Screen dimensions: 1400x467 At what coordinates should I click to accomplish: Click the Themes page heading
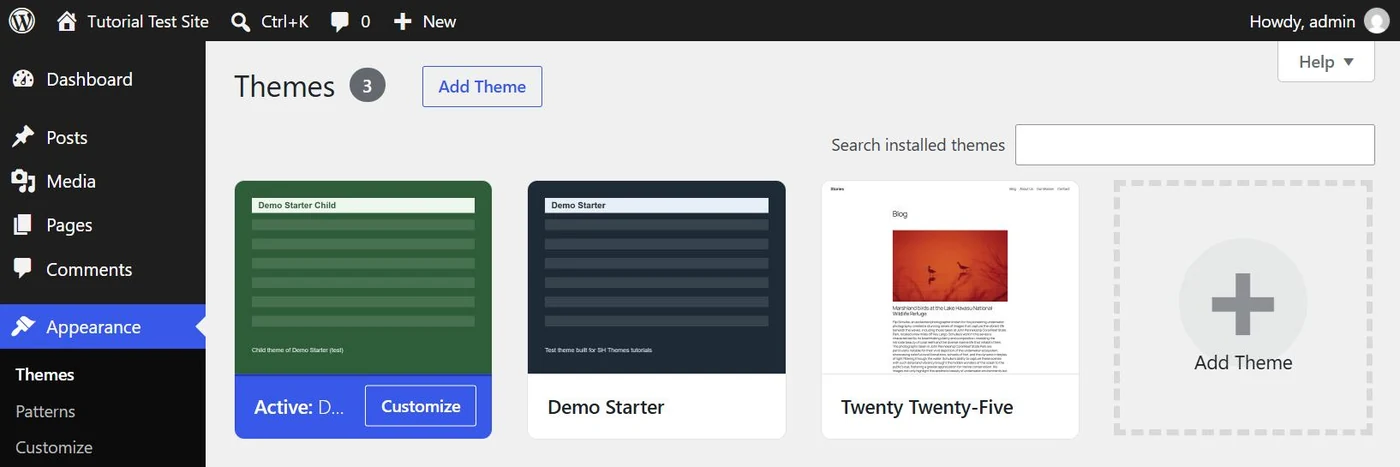(x=284, y=87)
